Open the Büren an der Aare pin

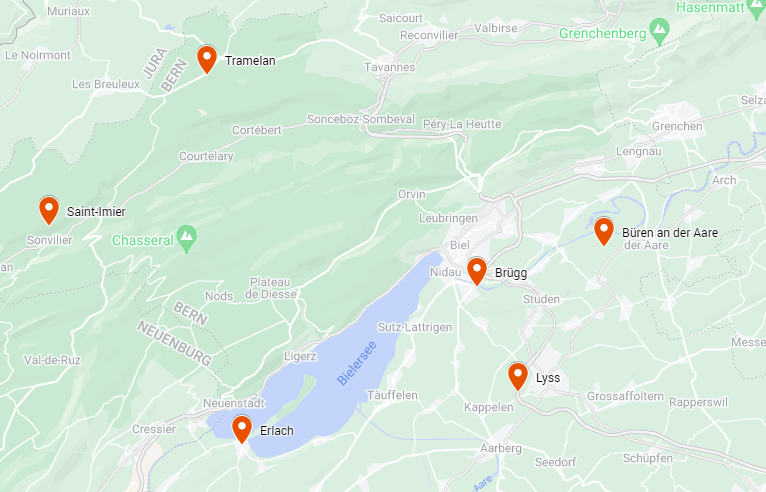point(604,232)
